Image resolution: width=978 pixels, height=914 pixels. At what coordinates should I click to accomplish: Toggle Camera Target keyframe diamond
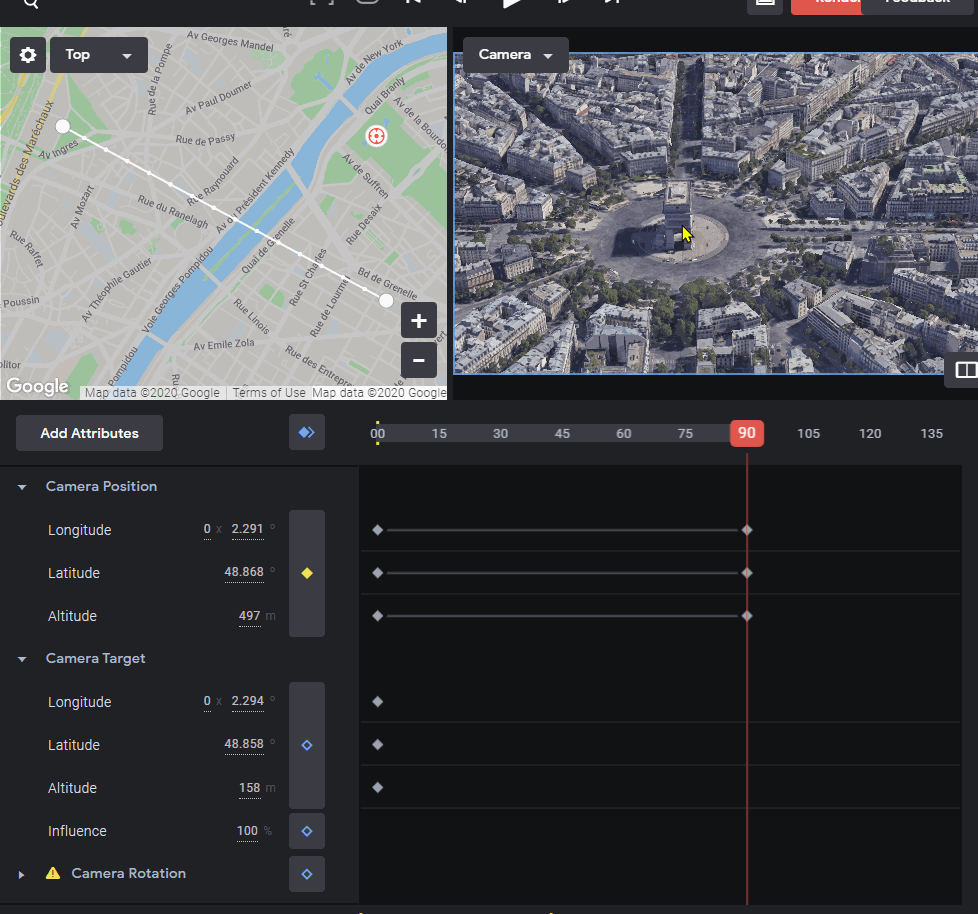tap(307, 745)
